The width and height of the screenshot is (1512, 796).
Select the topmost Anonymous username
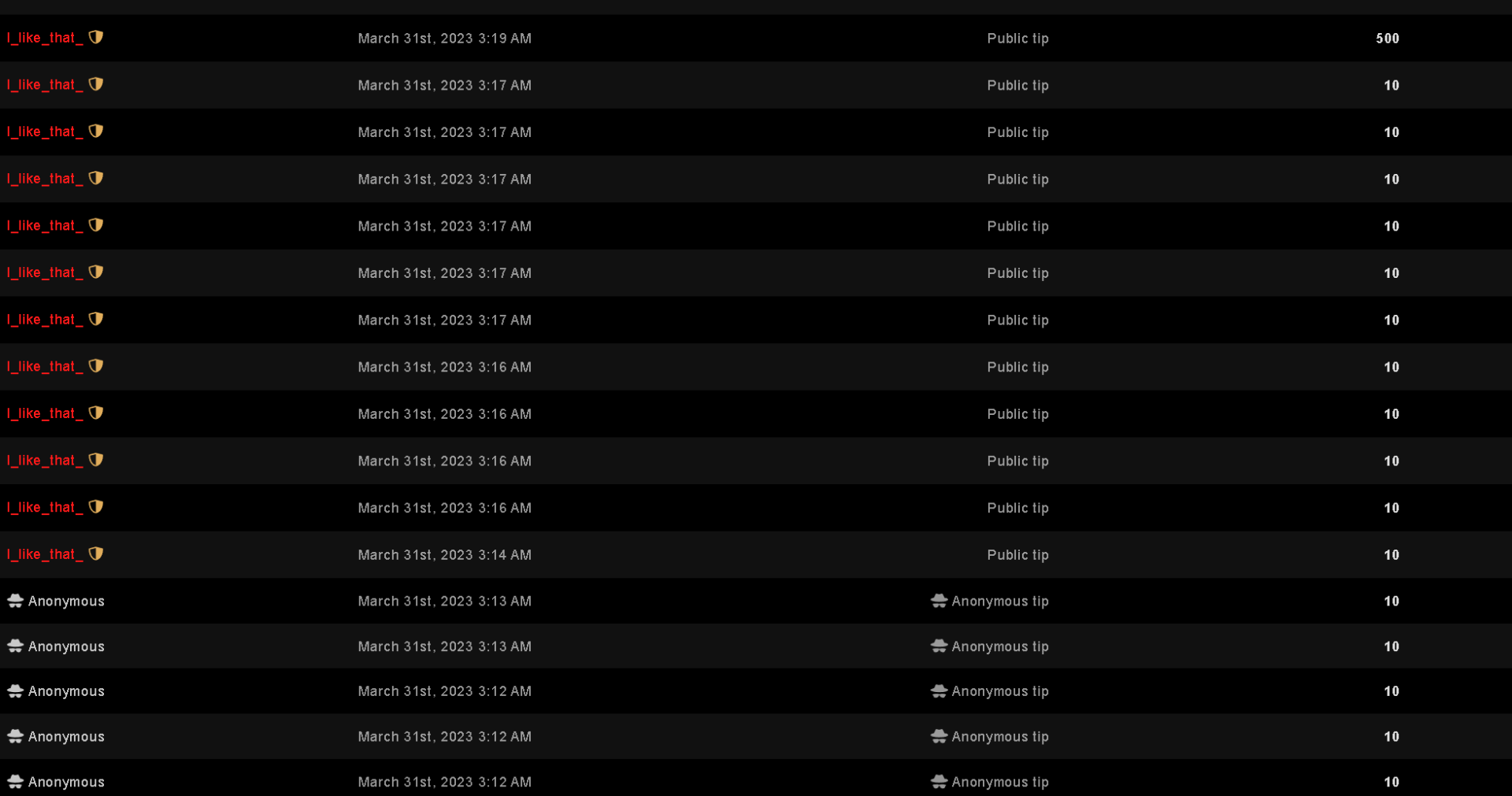(x=66, y=602)
